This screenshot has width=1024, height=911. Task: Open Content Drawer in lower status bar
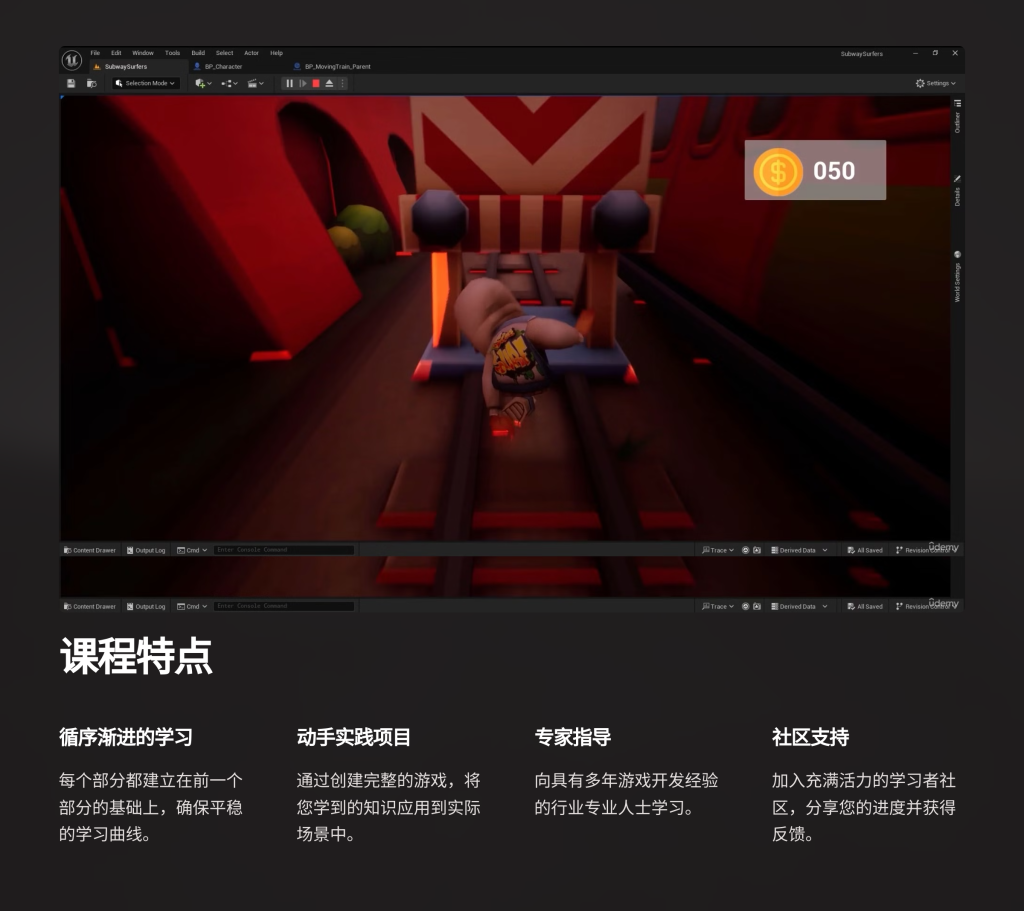(90, 607)
